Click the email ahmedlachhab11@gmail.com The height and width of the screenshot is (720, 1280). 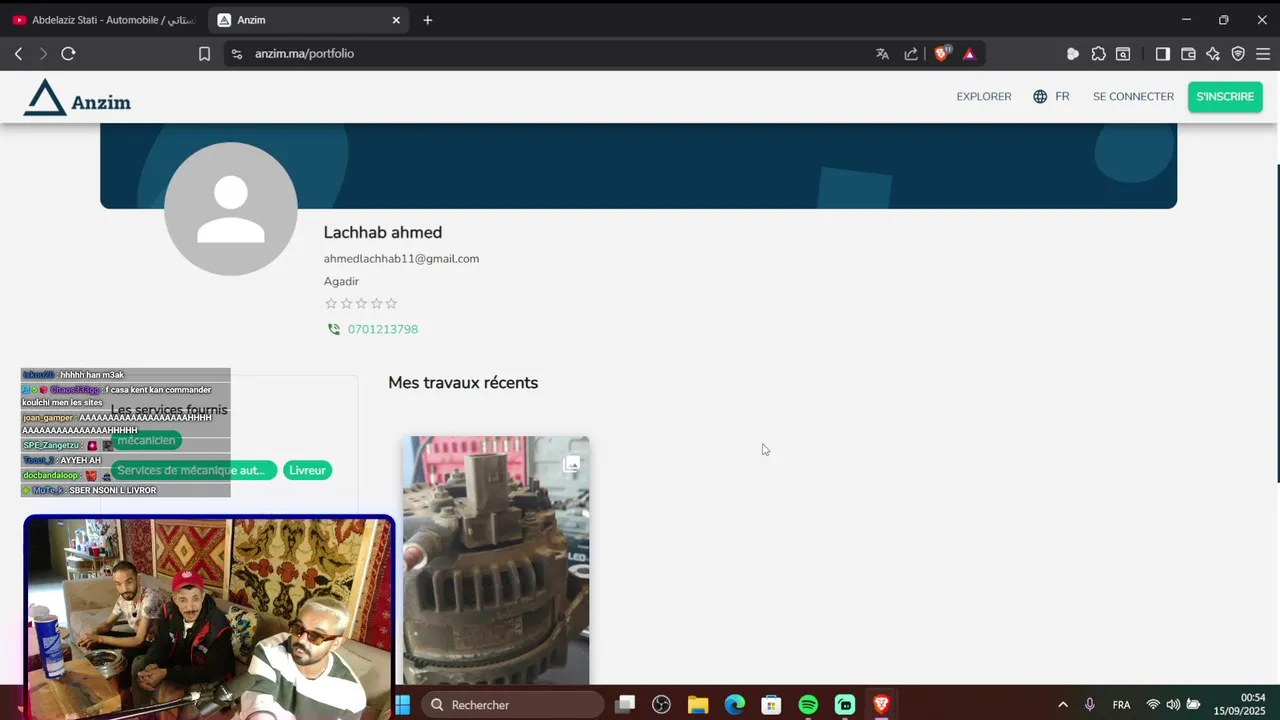401,259
